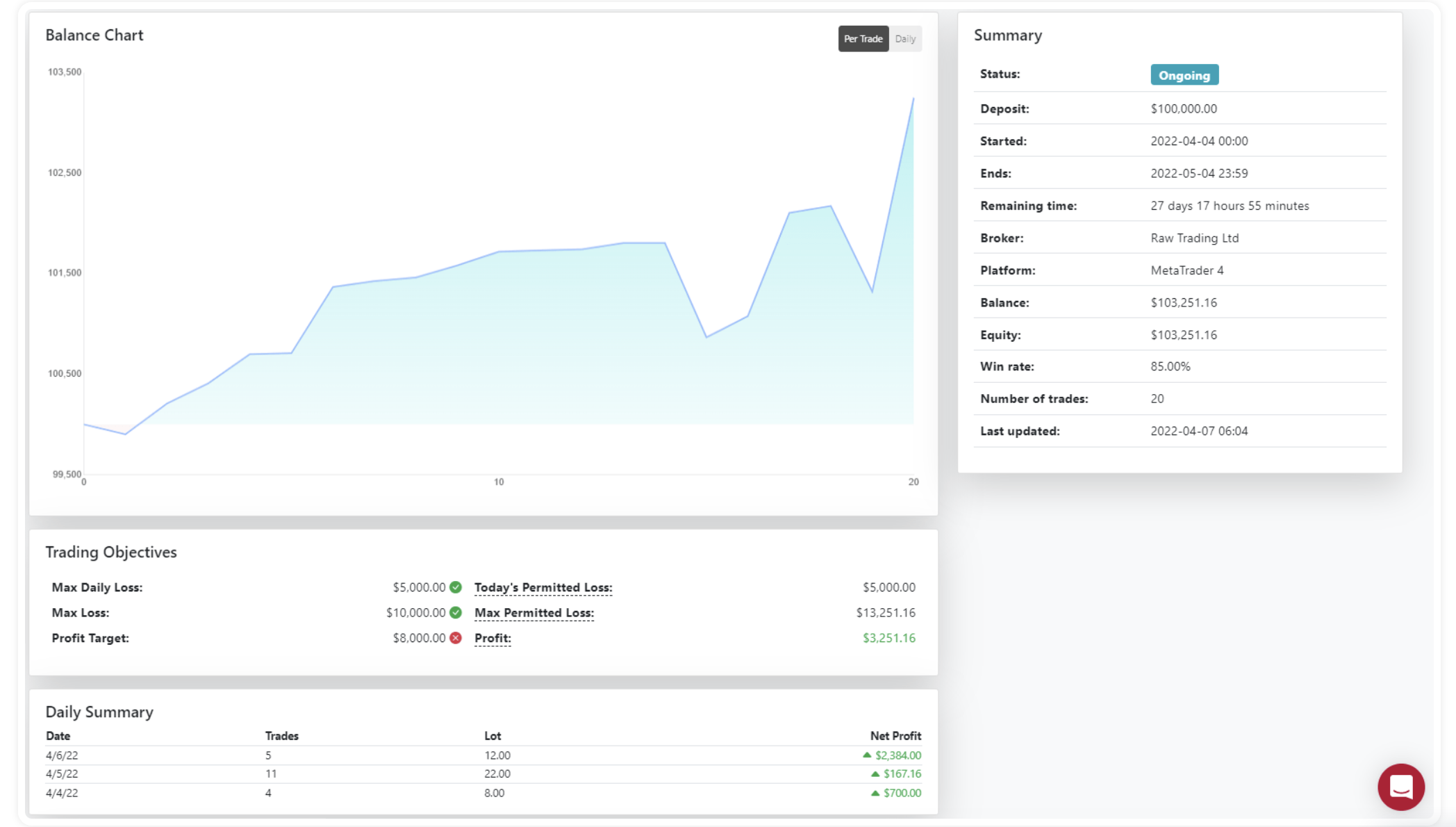
Task: Click remaining time 27 days value
Action: click(x=1230, y=206)
